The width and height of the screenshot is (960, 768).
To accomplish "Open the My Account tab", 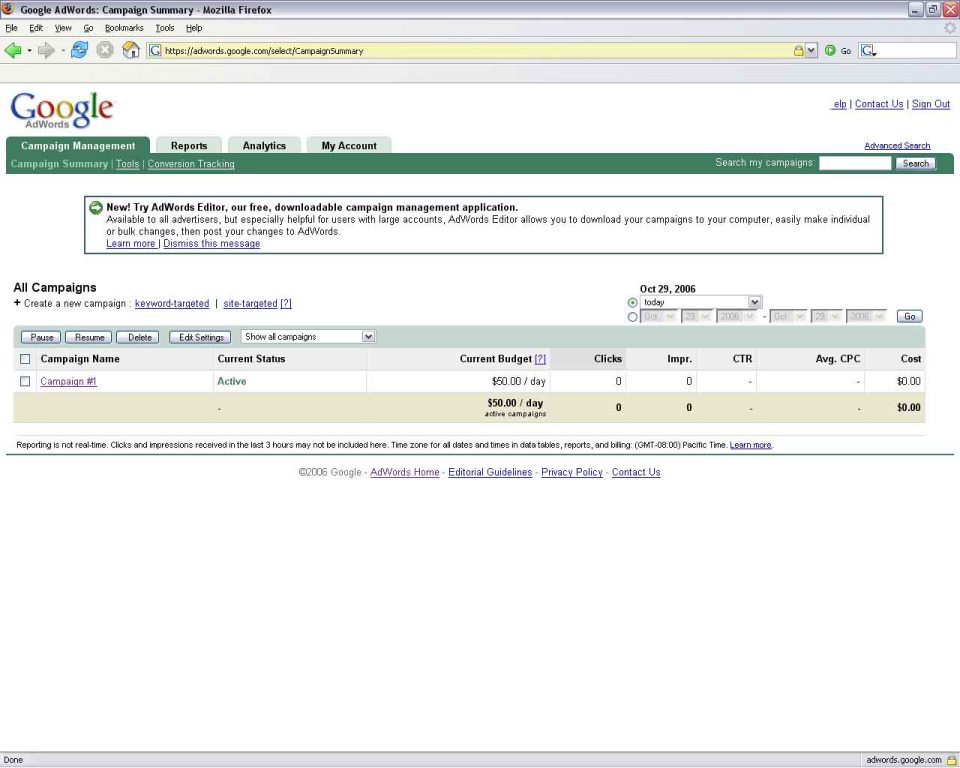I will (x=349, y=145).
